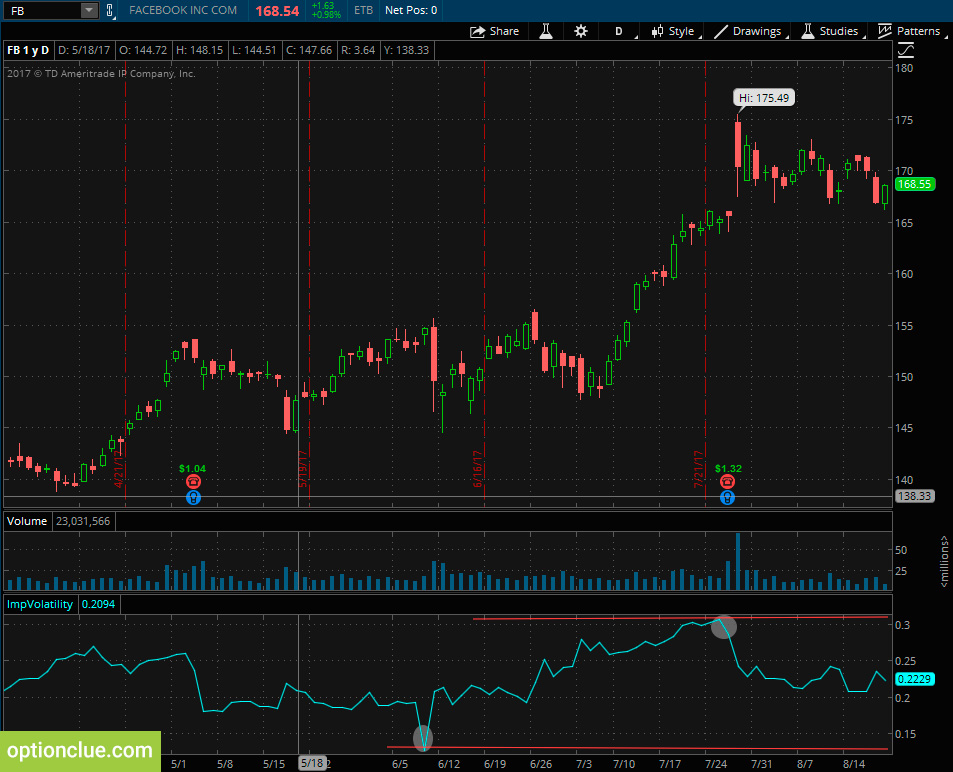Viewport: 953px width, 772px height.
Task: Click the ImpVolatility study label
Action: pos(40,604)
